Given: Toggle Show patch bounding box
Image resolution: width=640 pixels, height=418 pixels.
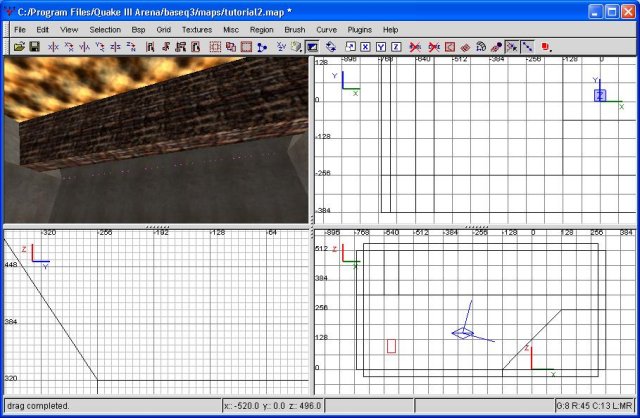Looking at the screenshot, I should (450, 47).
